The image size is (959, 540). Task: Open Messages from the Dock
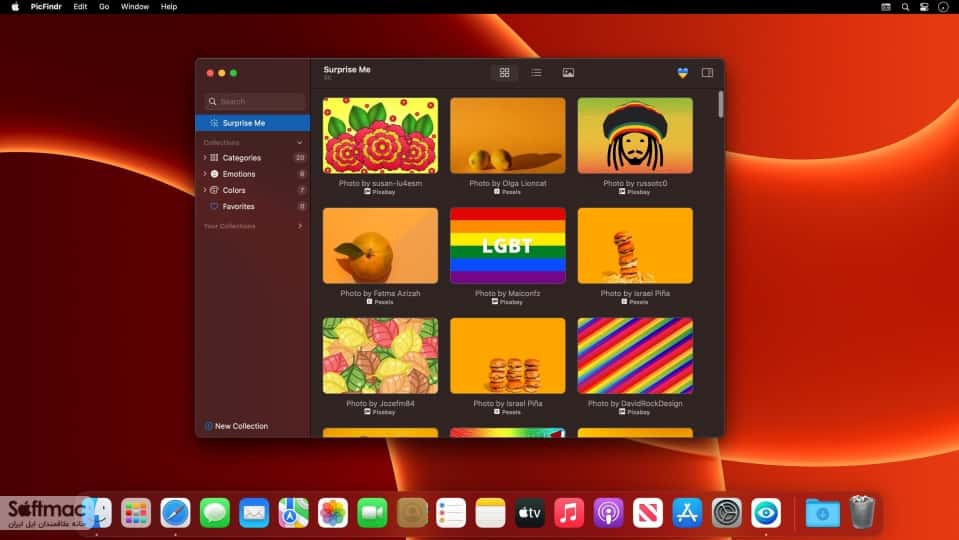(x=215, y=513)
